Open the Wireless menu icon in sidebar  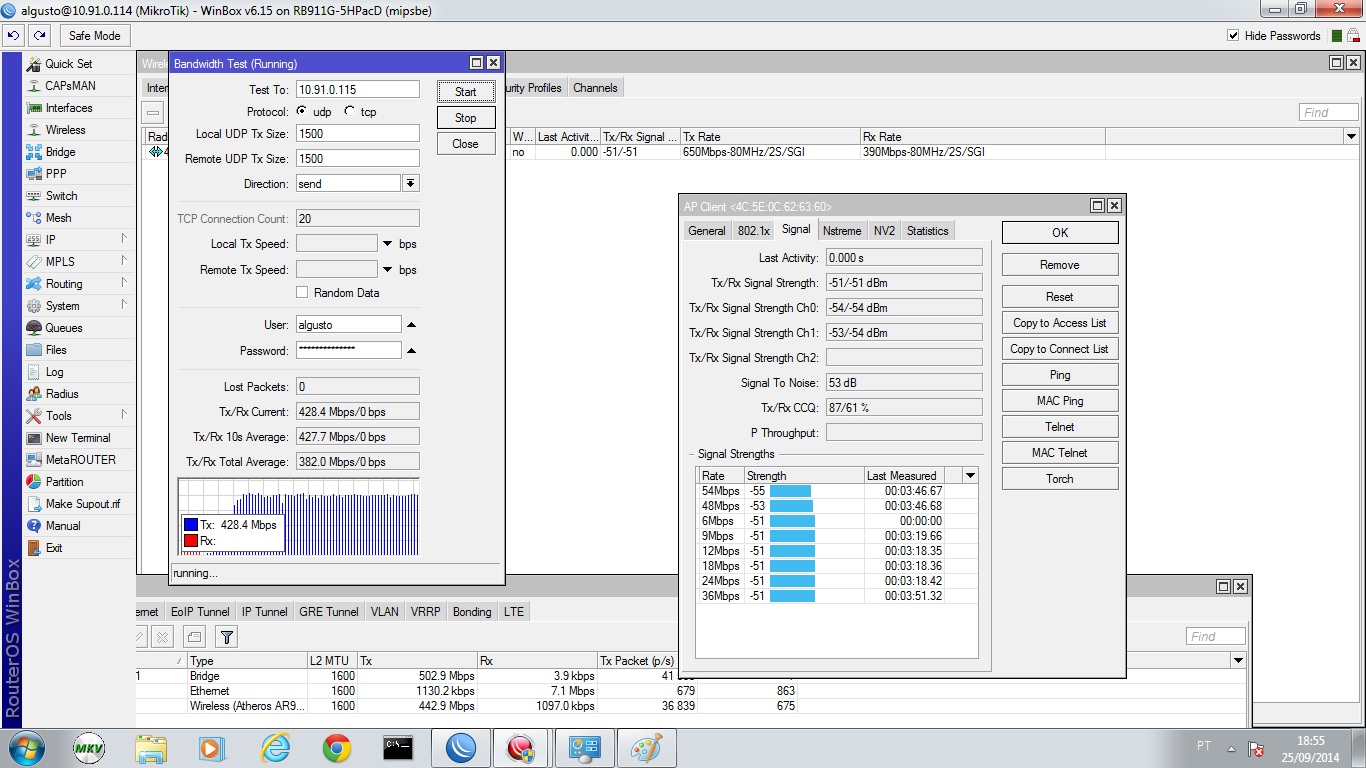tap(34, 130)
